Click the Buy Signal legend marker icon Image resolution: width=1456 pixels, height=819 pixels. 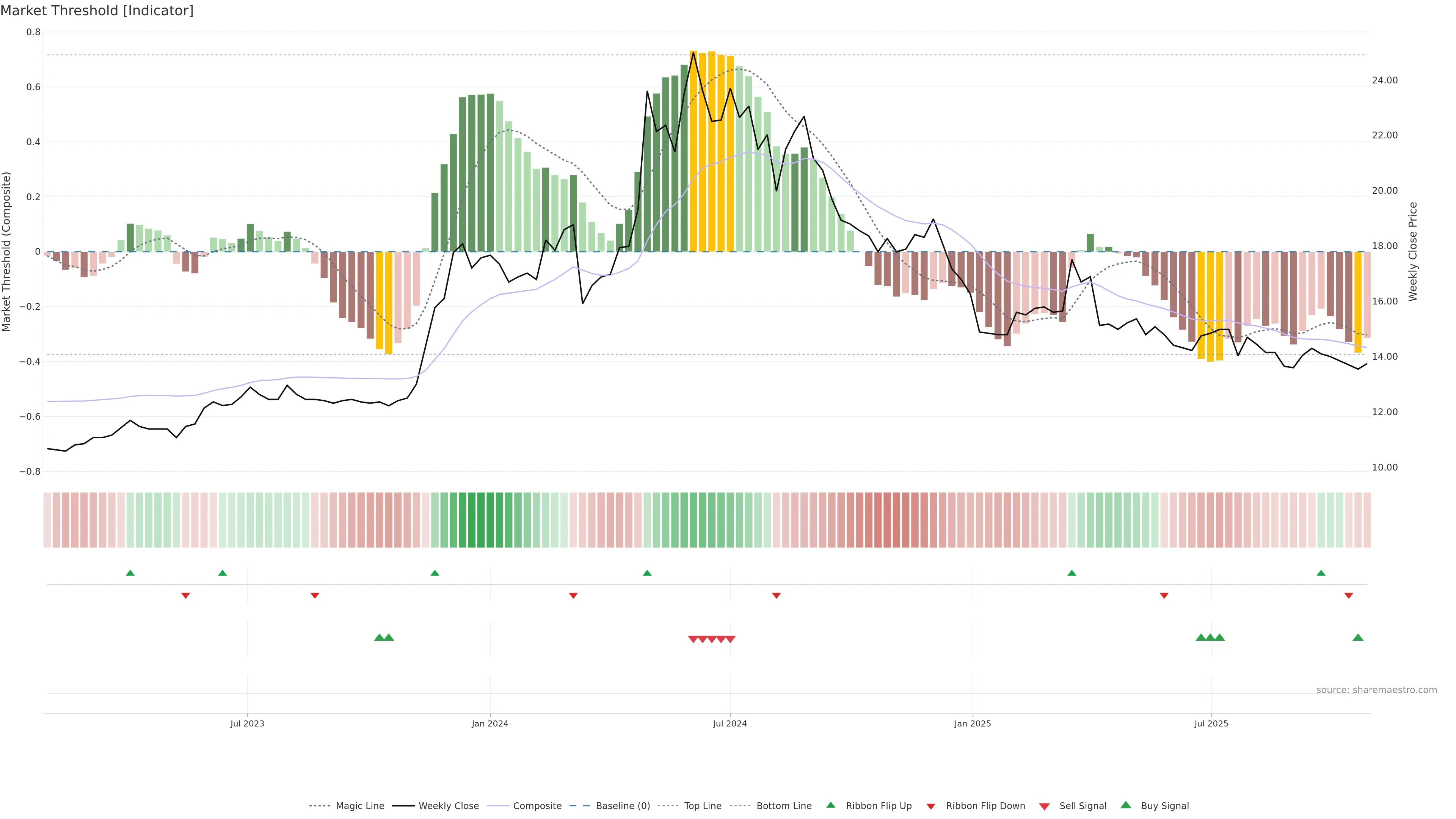pos(1126,805)
